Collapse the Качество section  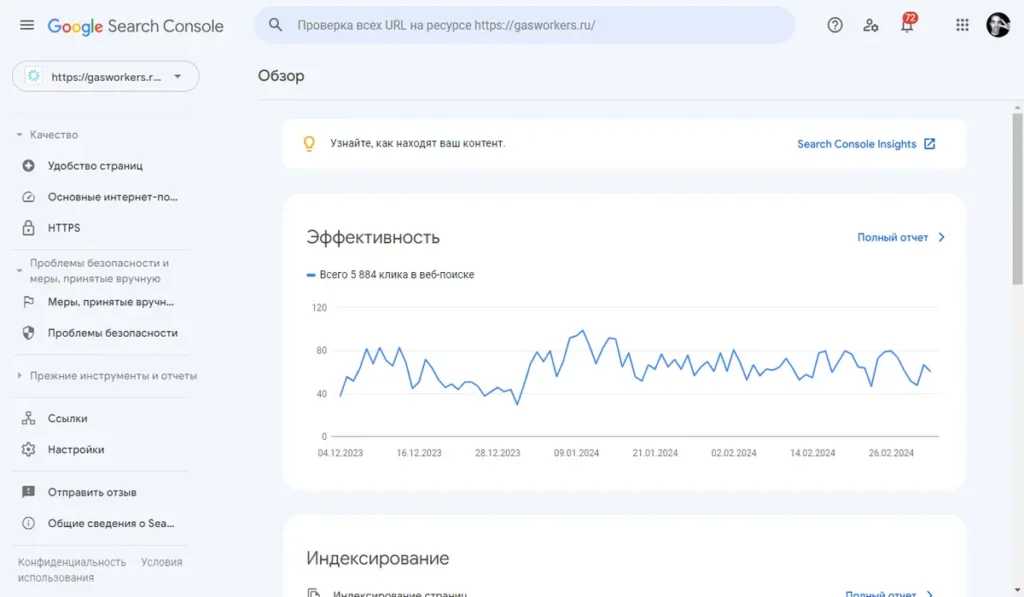pyautogui.click(x=19, y=135)
